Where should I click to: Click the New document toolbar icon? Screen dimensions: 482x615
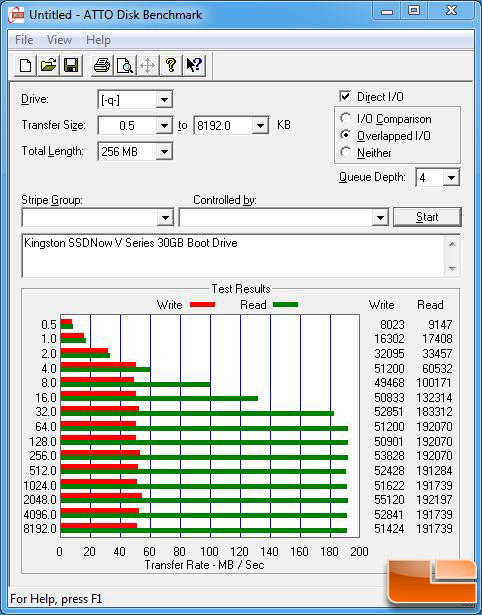[x=25, y=65]
